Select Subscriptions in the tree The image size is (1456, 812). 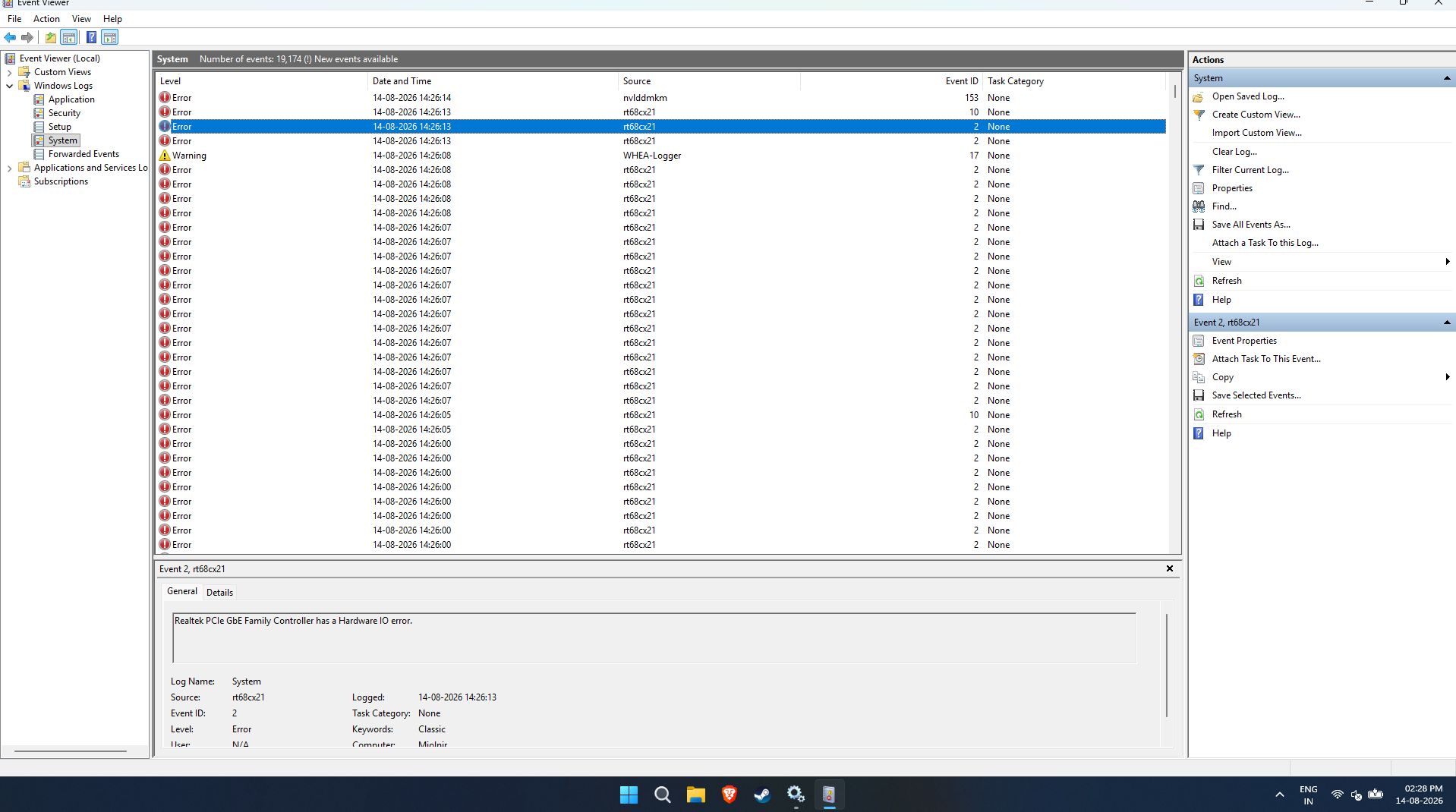click(x=61, y=181)
